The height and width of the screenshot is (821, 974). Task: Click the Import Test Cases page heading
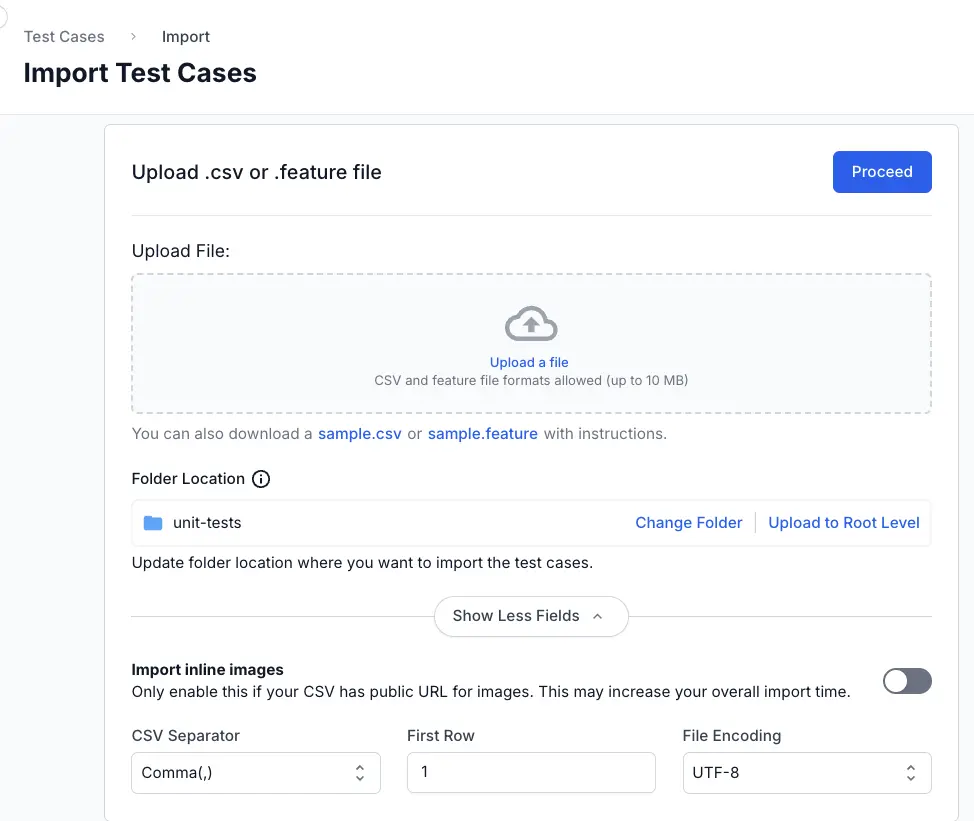click(140, 73)
